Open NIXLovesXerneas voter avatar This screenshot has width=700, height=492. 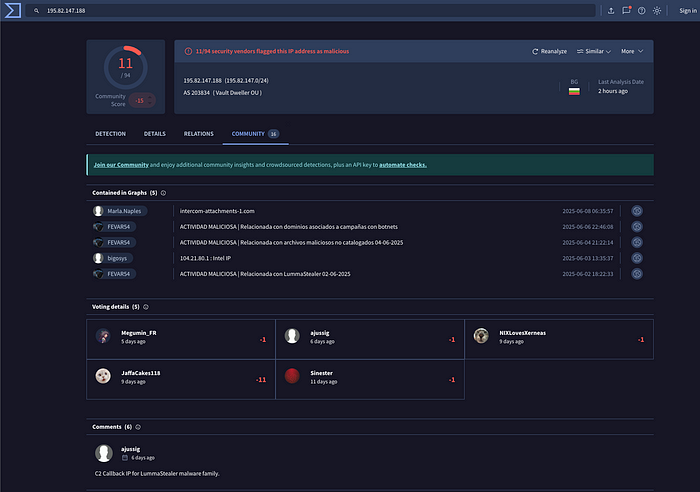(481, 336)
